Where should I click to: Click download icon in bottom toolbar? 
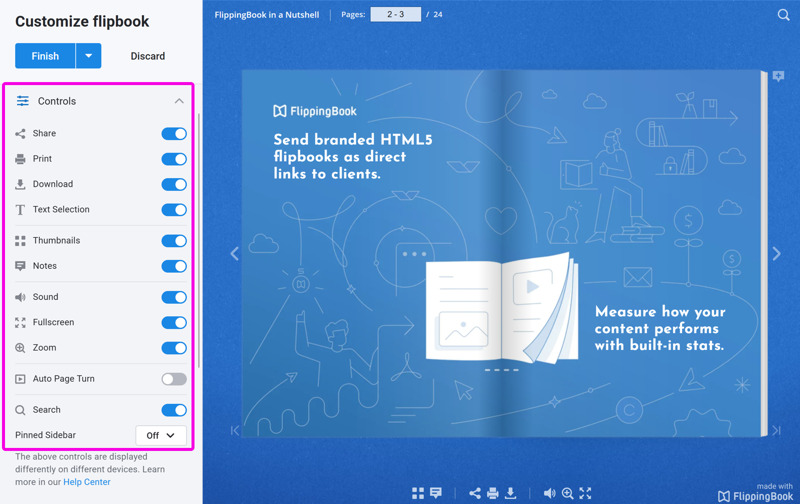coord(510,493)
